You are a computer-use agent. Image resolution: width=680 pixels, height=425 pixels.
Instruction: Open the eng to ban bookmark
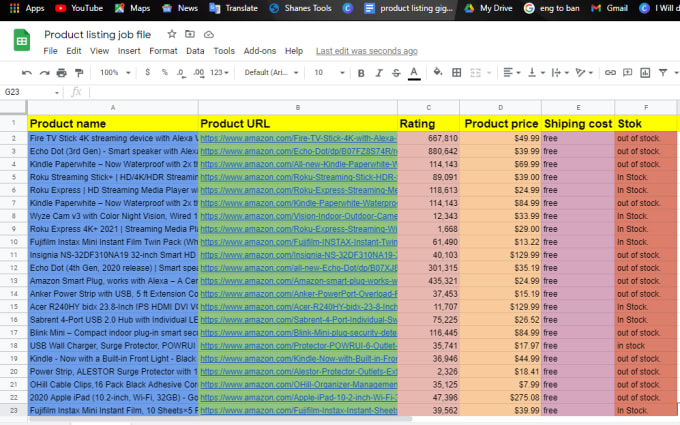pyautogui.click(x=551, y=8)
